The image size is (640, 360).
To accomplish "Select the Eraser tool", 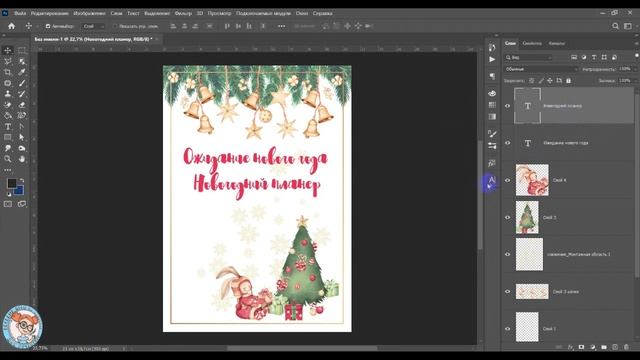I will point(22,105).
